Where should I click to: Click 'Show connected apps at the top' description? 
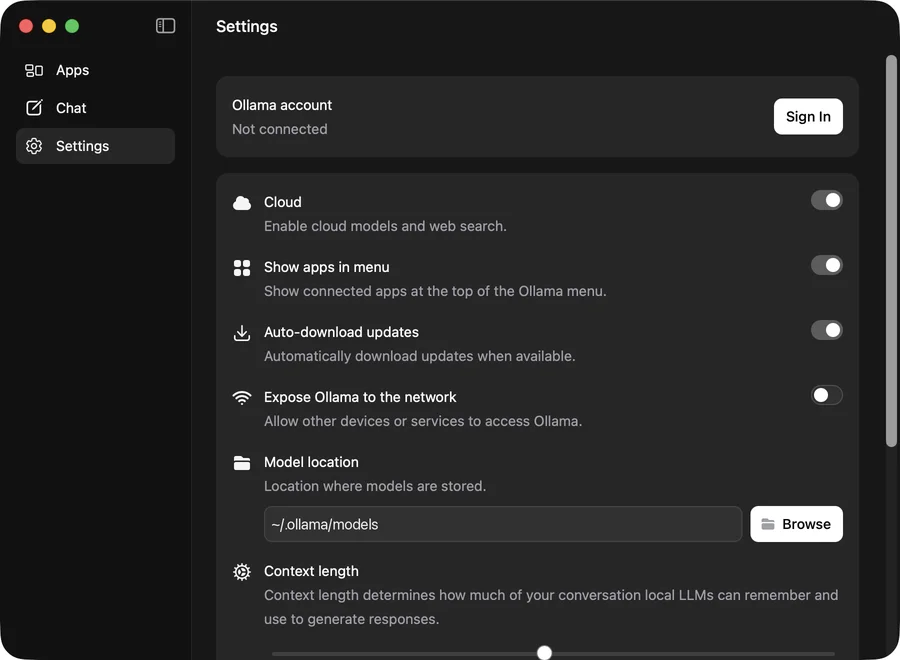[435, 291]
